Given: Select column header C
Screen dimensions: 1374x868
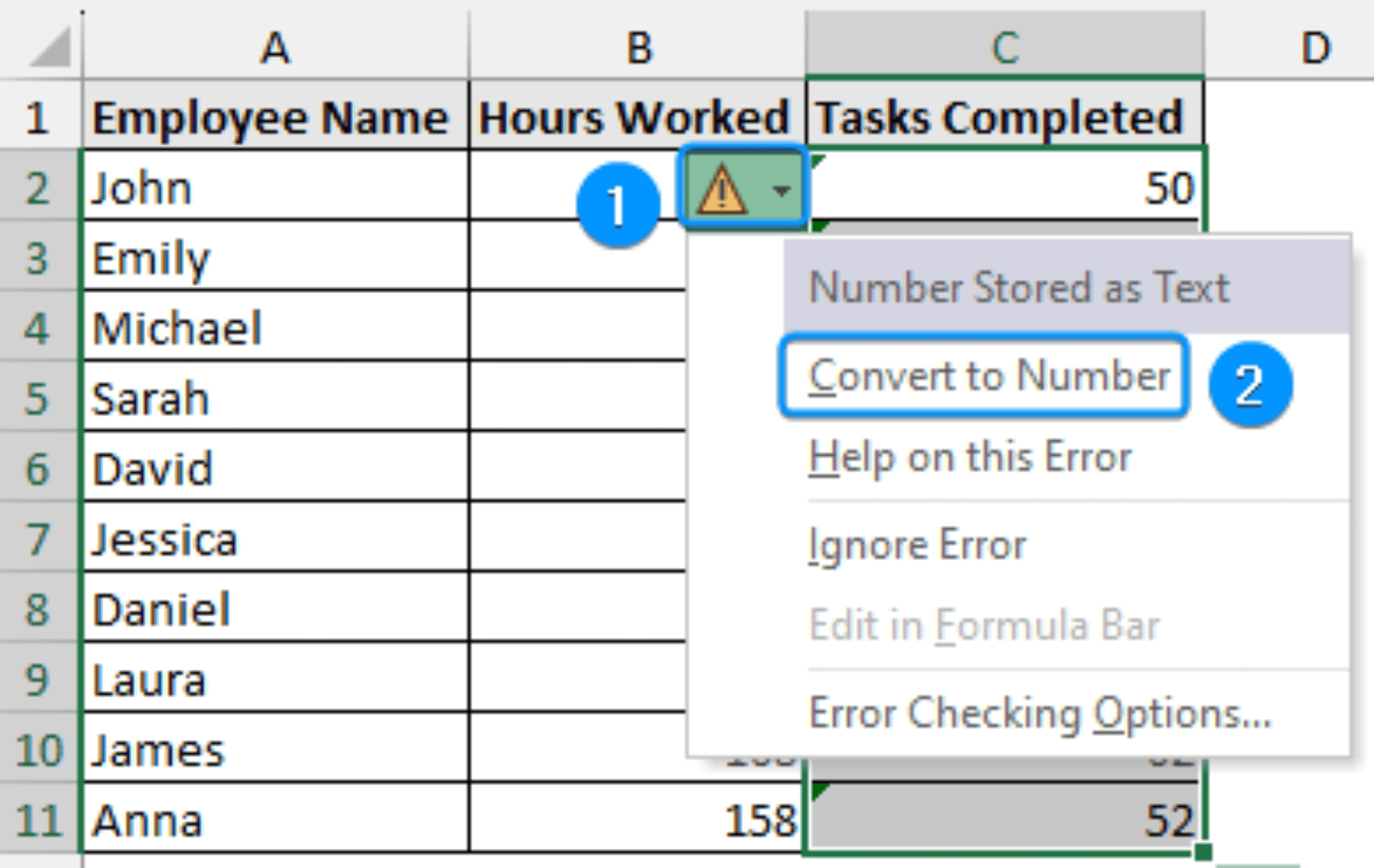Looking at the screenshot, I should 1003,45.
